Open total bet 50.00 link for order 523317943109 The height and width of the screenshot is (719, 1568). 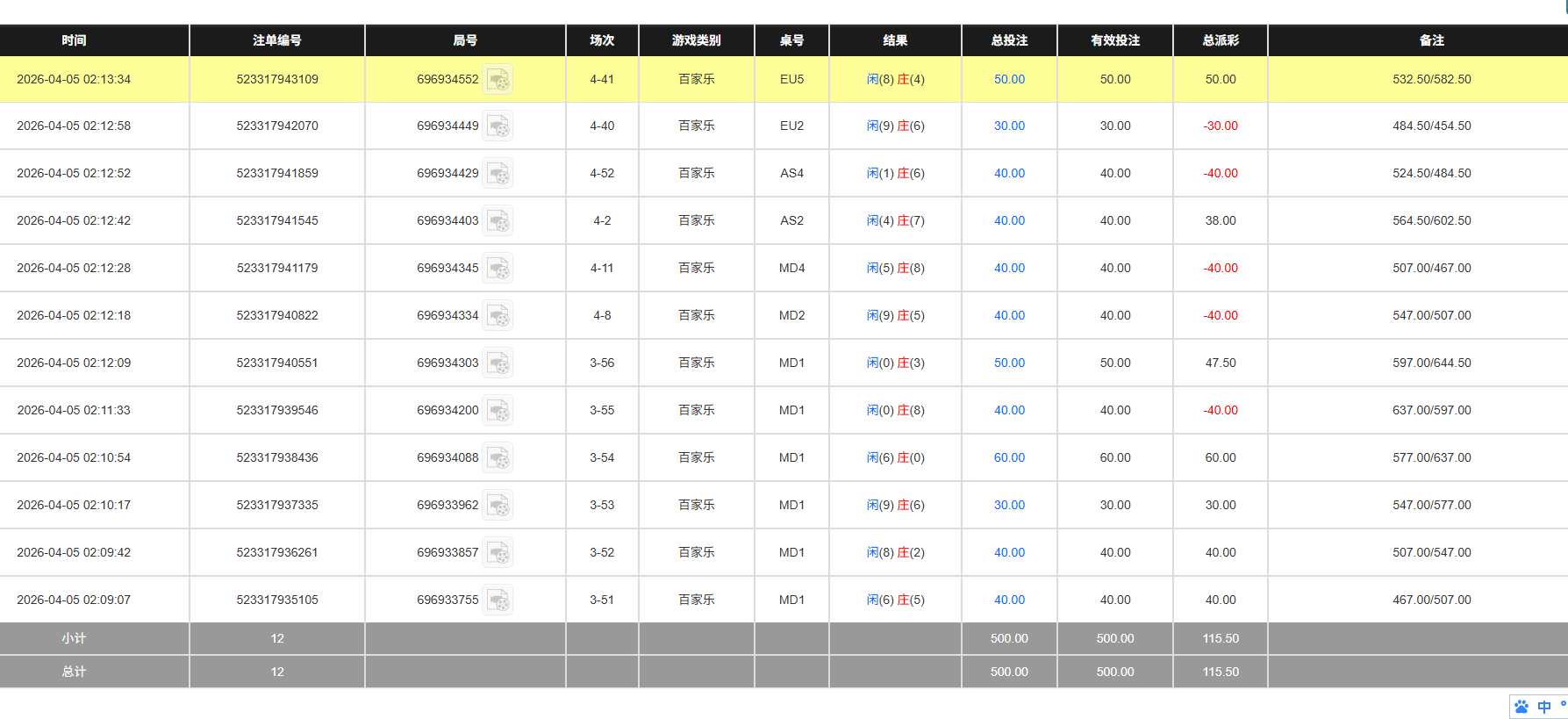coord(1009,79)
